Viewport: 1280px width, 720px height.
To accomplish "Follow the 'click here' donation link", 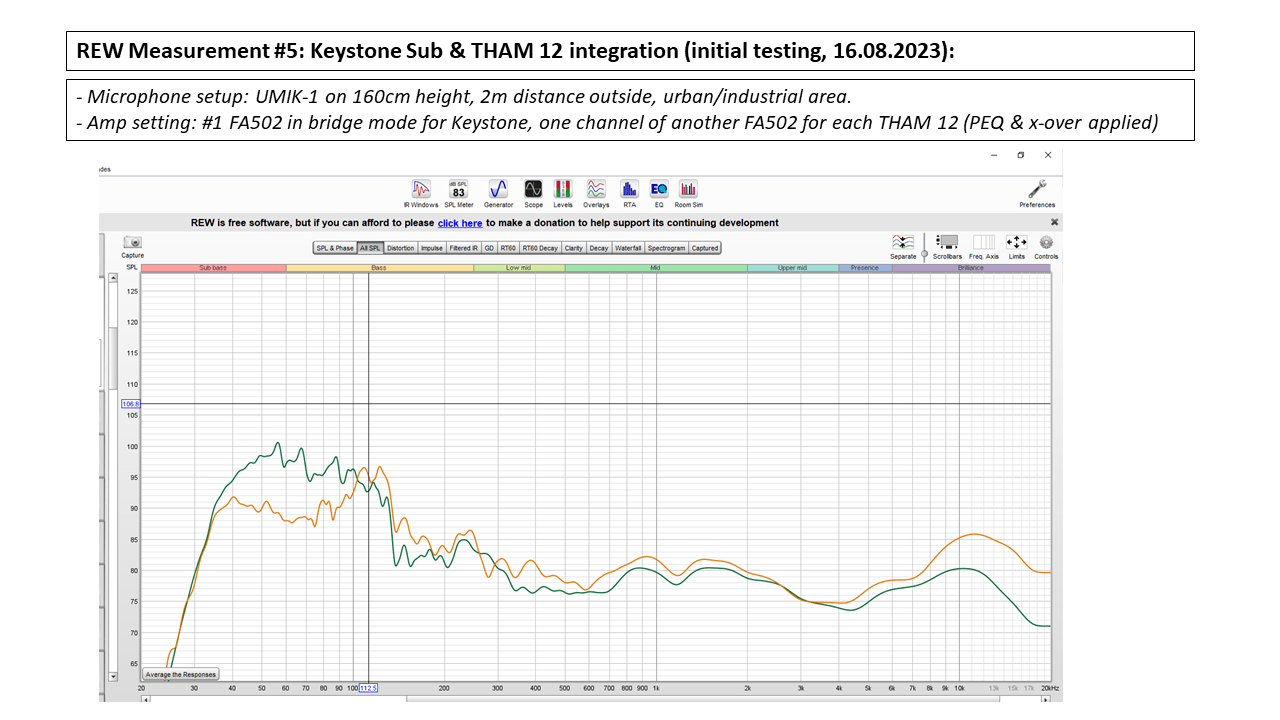I will [460, 223].
